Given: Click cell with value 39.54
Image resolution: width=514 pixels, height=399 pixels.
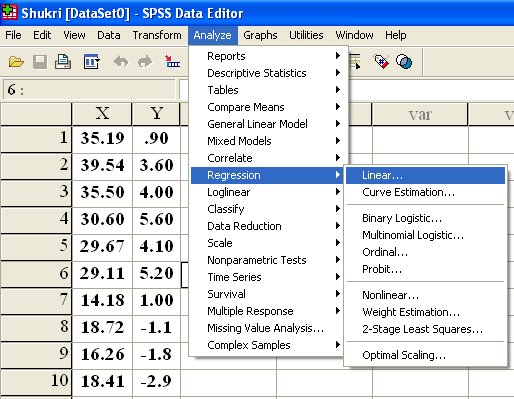Looking at the screenshot, I should (x=102, y=166).
